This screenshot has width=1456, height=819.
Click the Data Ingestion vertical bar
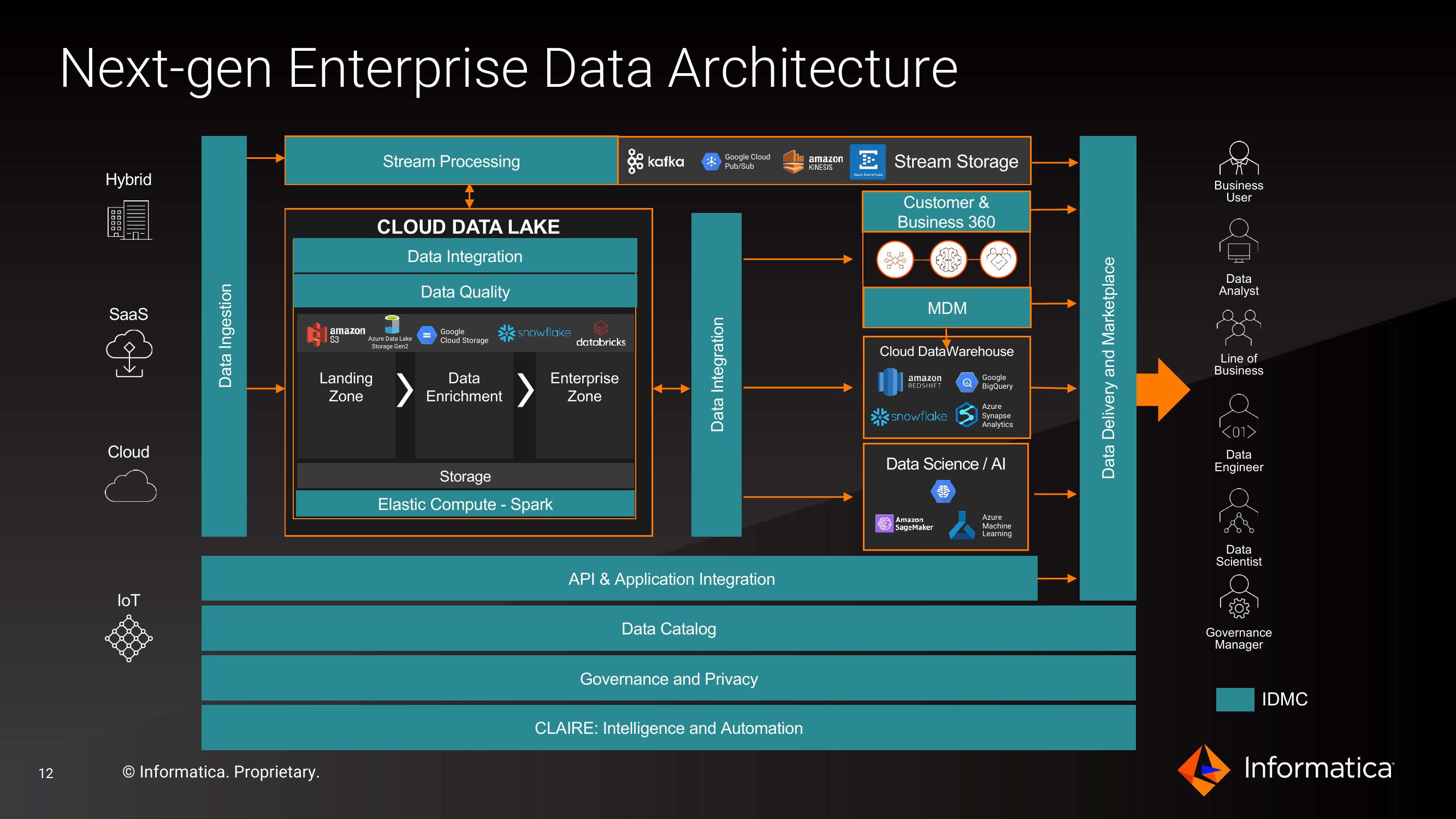(224, 336)
